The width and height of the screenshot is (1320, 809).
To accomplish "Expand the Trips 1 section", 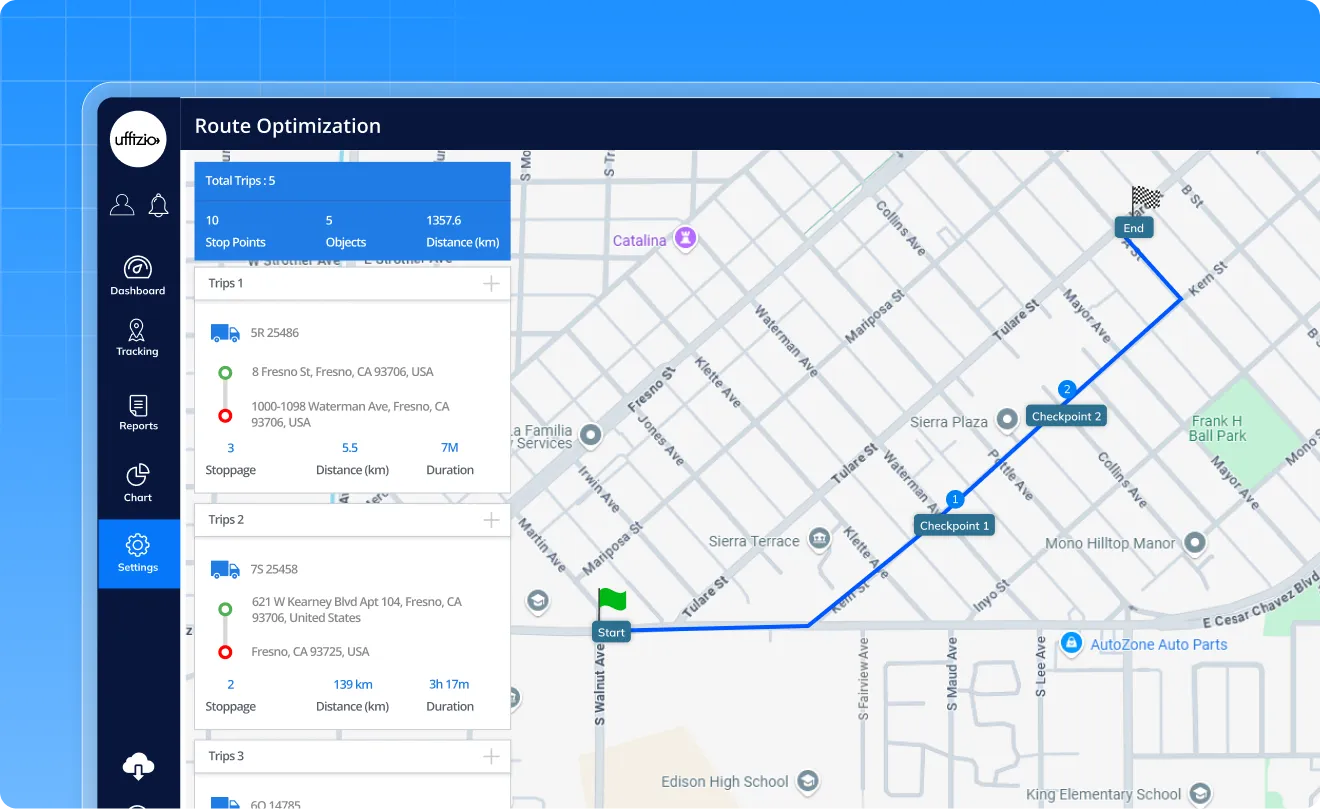I will click(x=491, y=283).
